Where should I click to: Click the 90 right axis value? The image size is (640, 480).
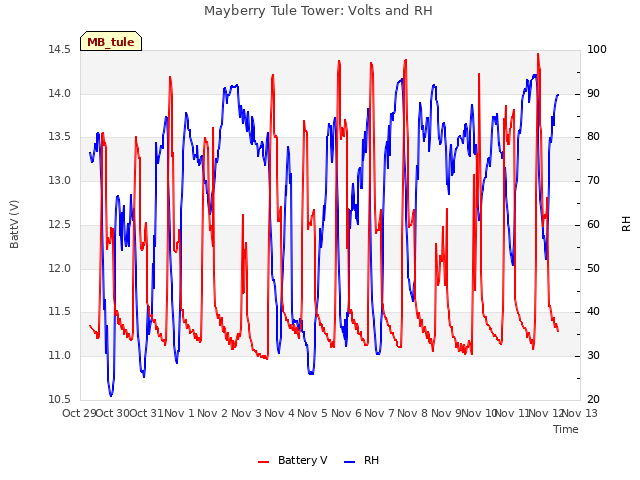[x=593, y=93]
